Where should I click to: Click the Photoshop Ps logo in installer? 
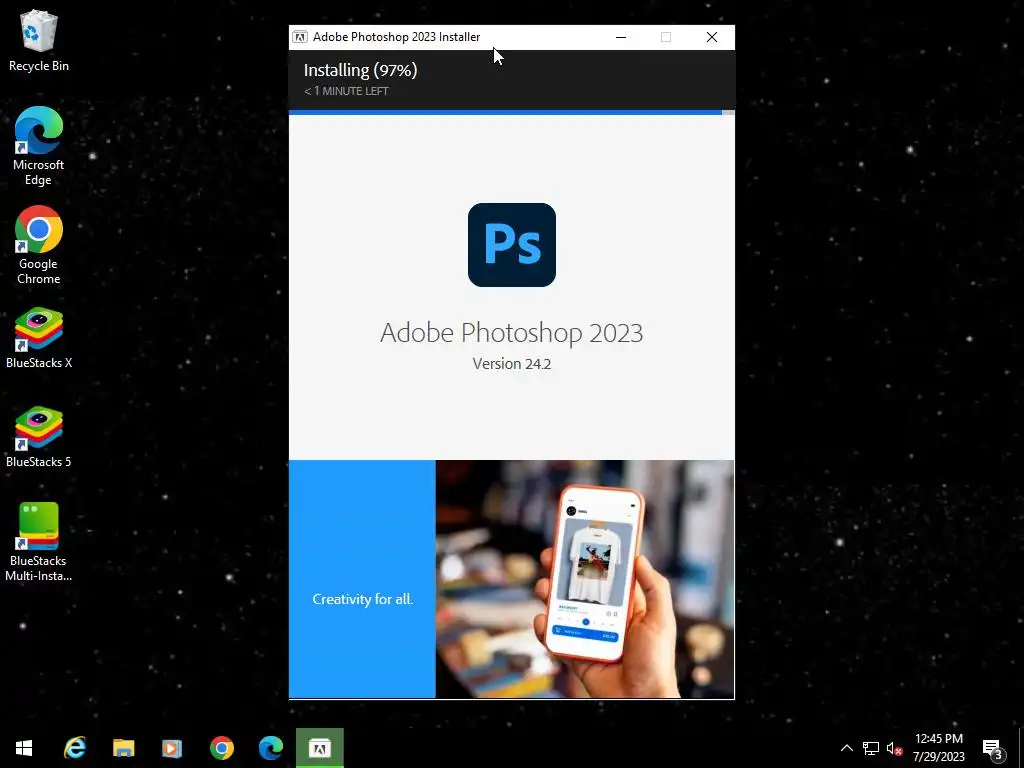point(511,245)
